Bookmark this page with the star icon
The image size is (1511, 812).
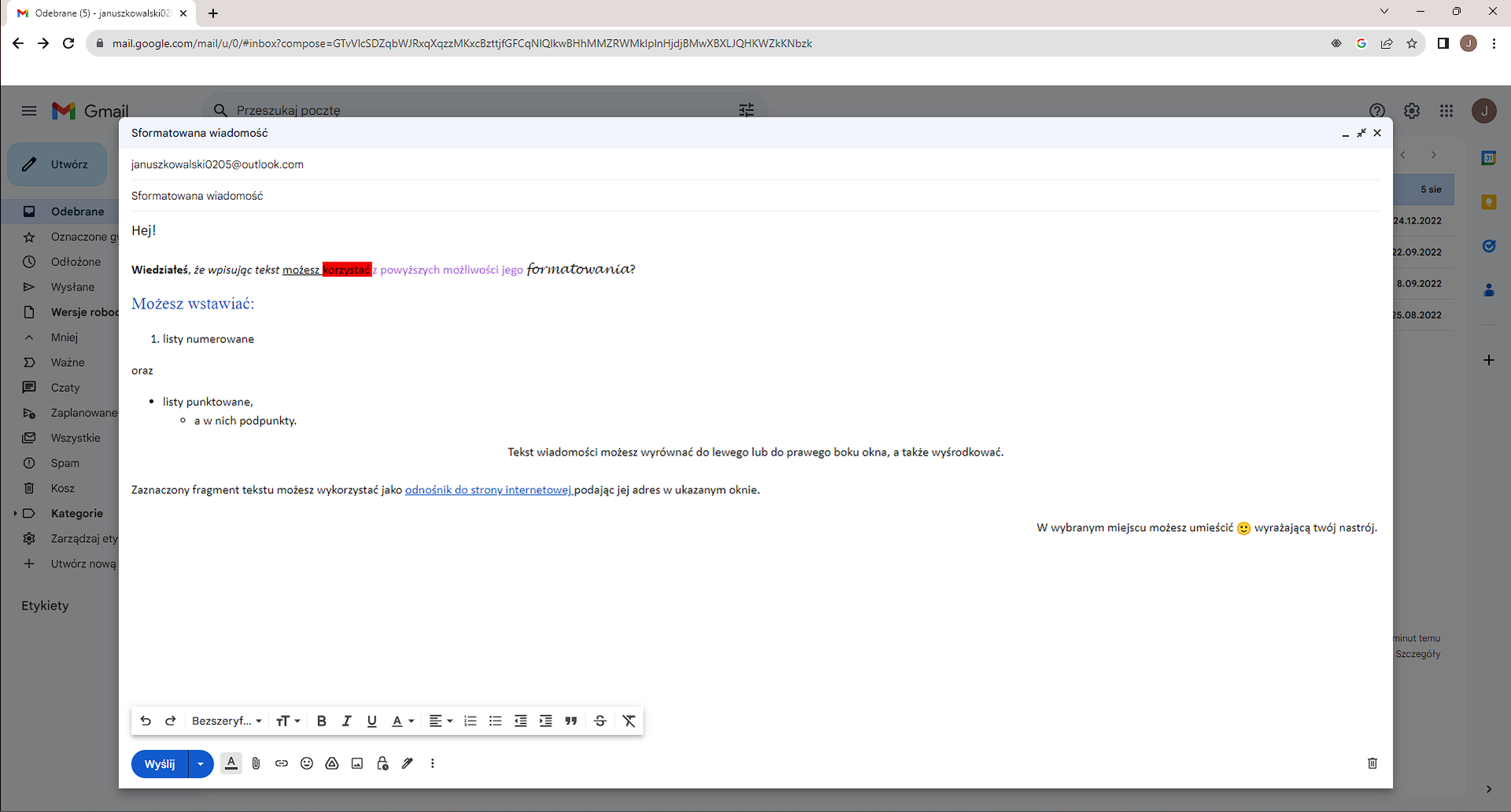1412,43
